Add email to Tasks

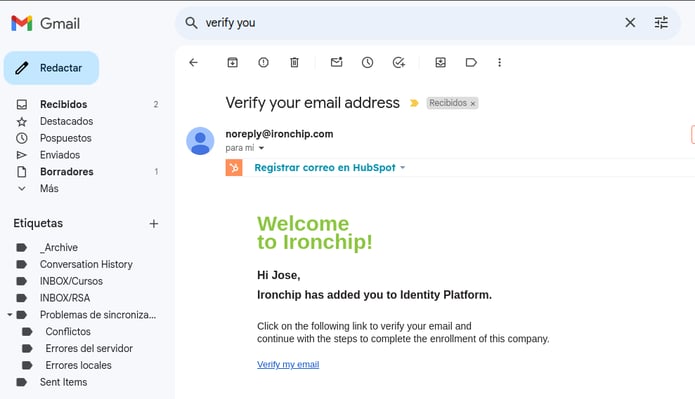pyautogui.click(x=398, y=63)
